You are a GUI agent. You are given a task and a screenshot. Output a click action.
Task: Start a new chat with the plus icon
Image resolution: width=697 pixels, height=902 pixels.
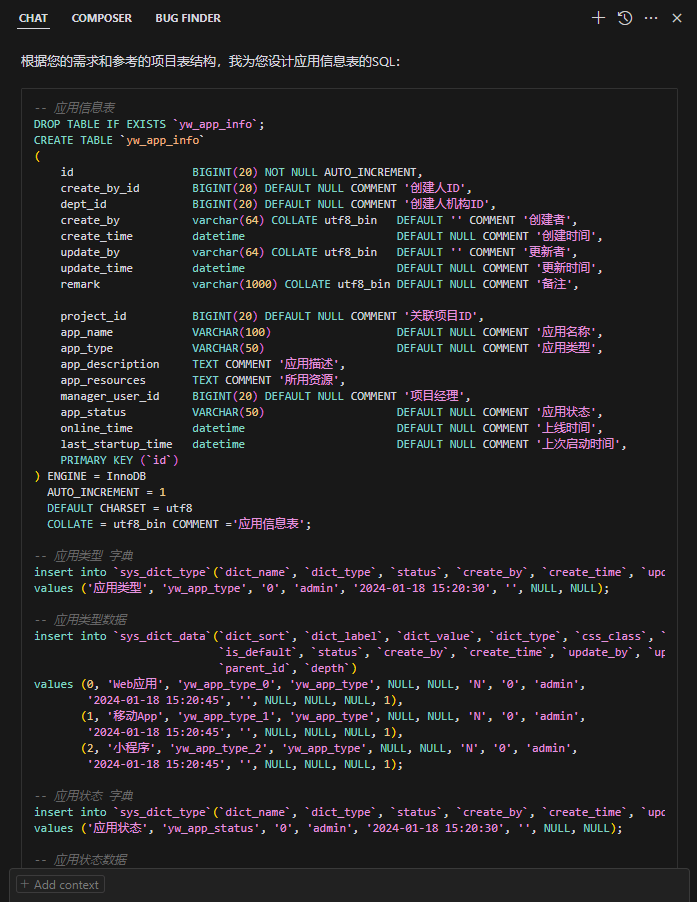coord(598,18)
